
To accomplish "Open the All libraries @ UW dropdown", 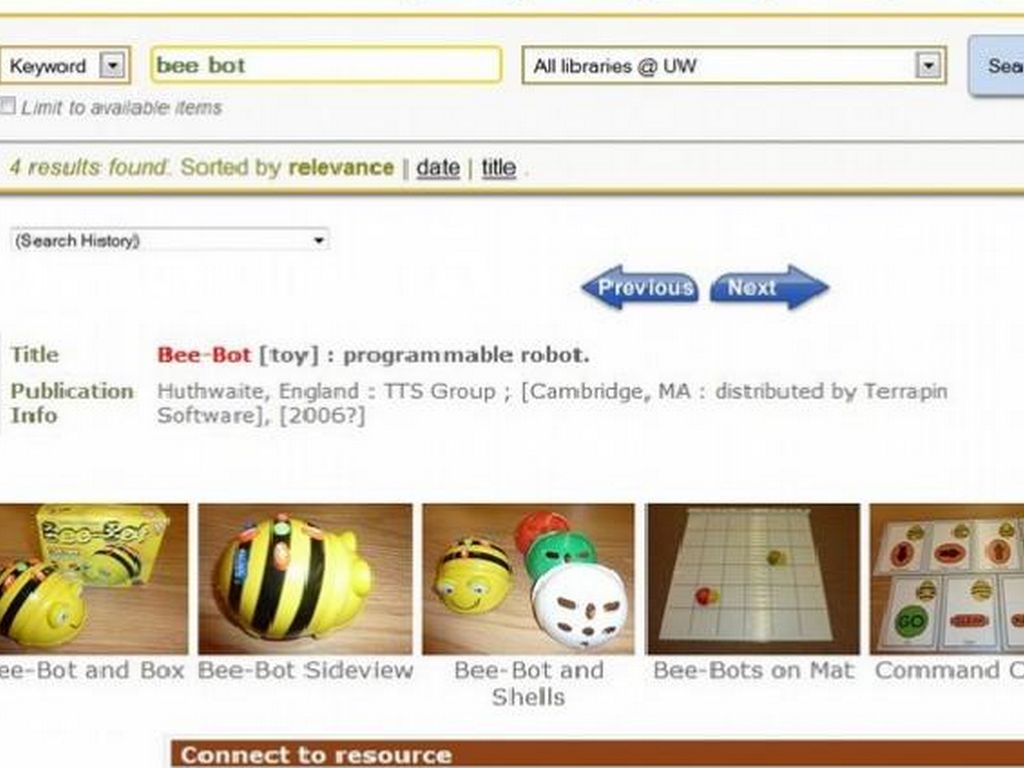I will coord(734,65).
